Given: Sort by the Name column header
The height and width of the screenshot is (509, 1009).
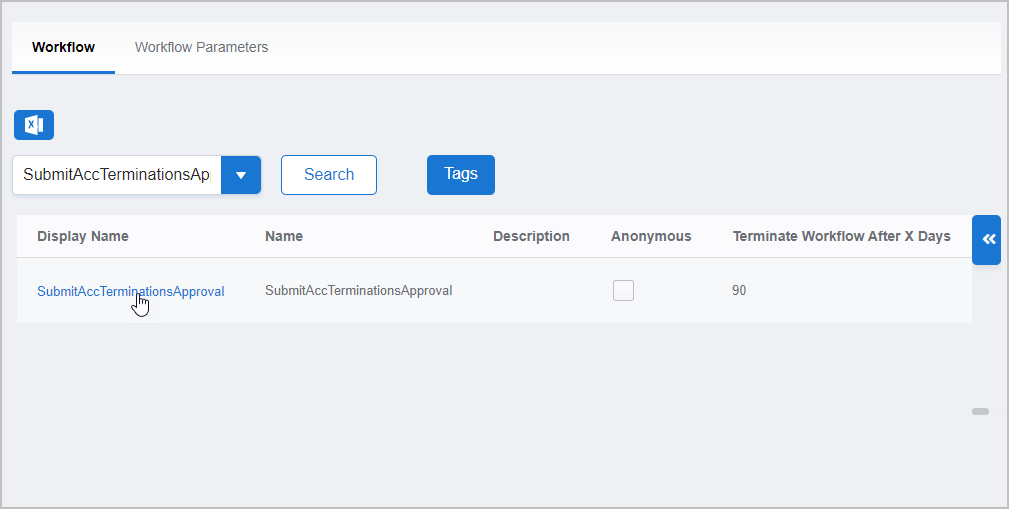Looking at the screenshot, I should point(284,237).
